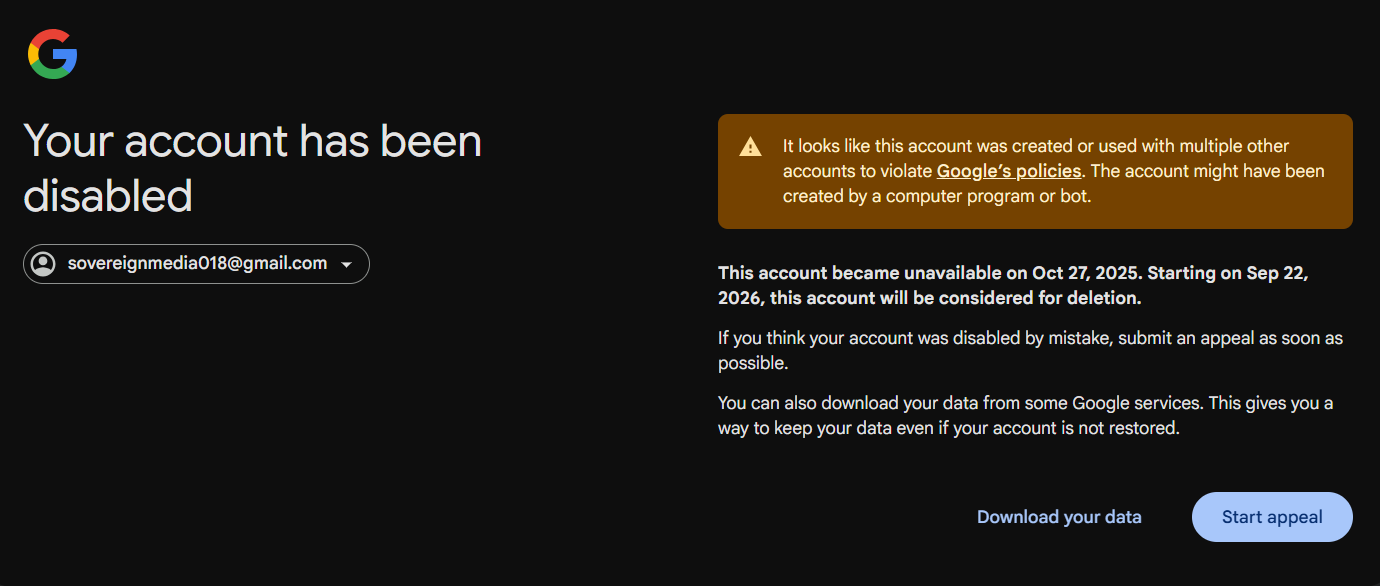This screenshot has height=586, width=1380.
Task: Click the Google logo
Action: [x=53, y=54]
